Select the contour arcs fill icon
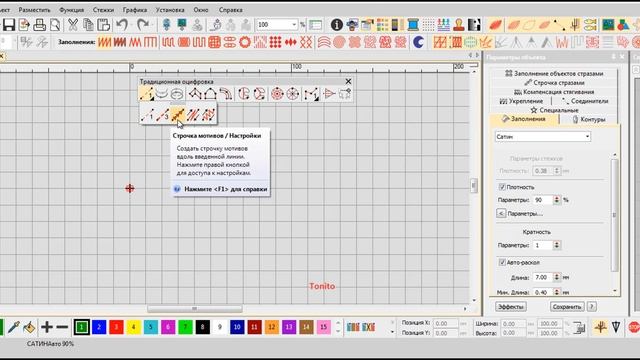This screenshot has height=360, width=640. 324,42
